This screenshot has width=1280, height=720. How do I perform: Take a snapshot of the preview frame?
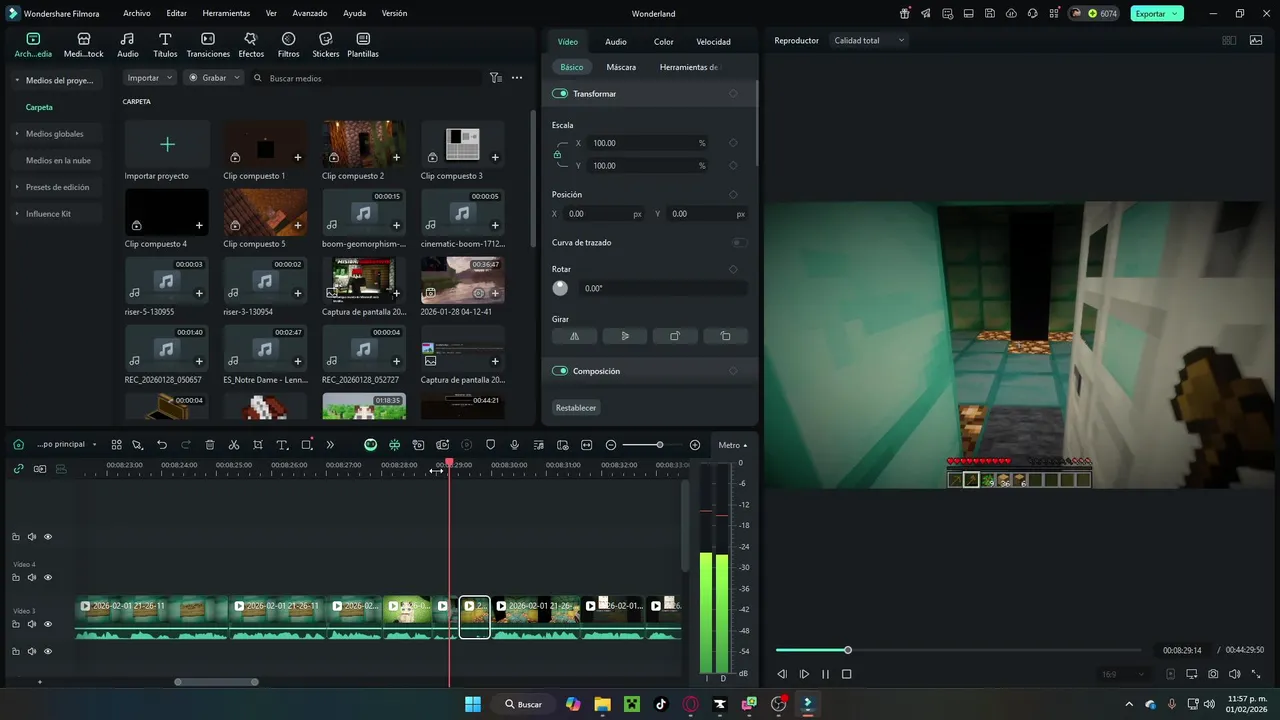(1213, 674)
